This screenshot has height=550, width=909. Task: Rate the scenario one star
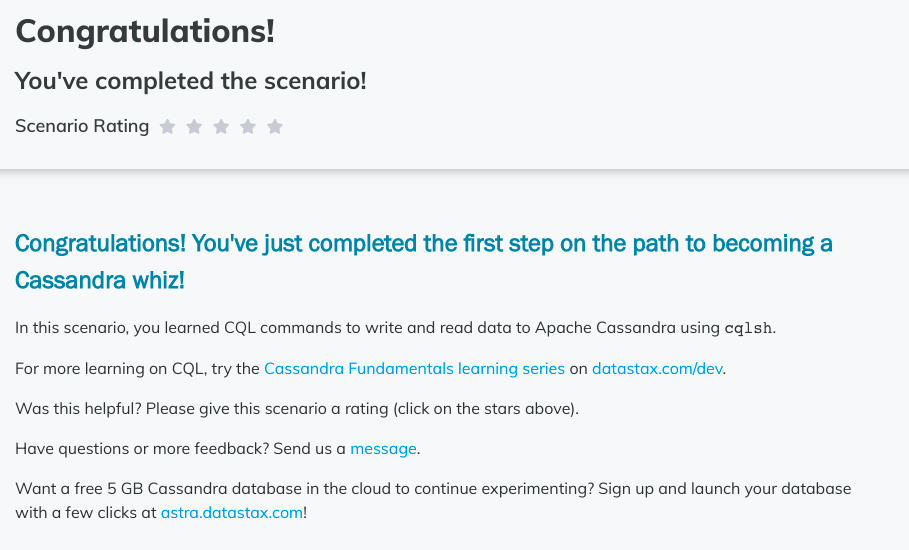tap(168, 126)
